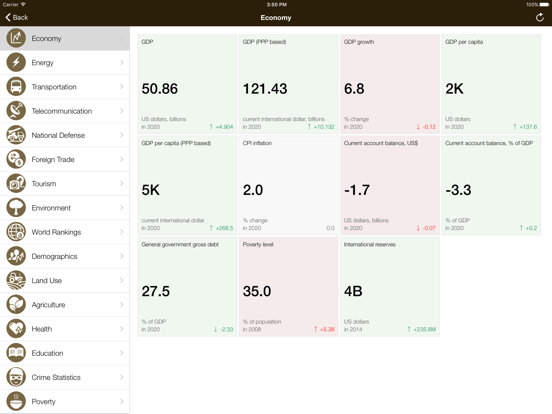Tap the Telecommunication satellite dish icon
Viewport: 552px width, 414px height.
16,111
